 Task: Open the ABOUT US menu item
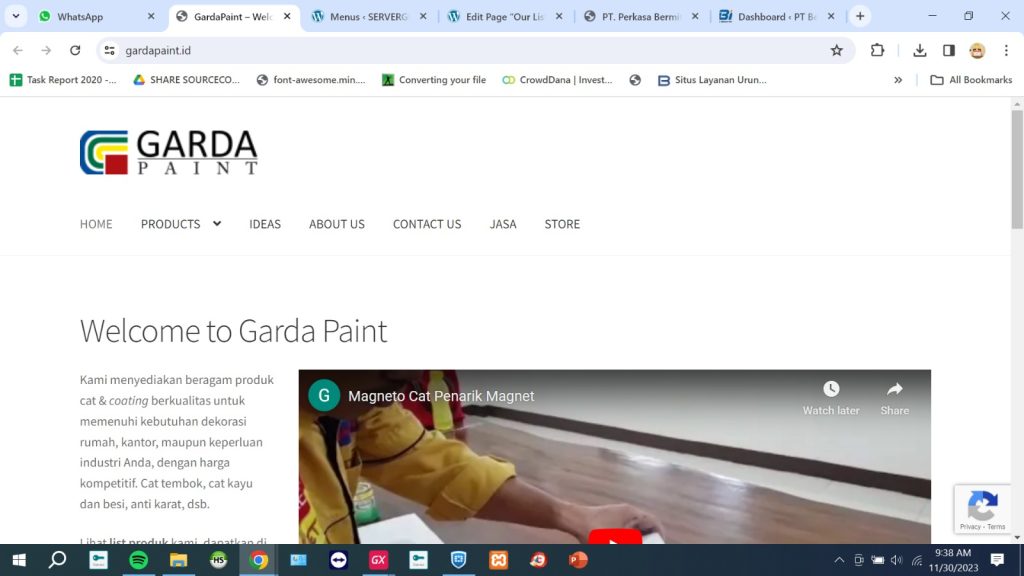[x=336, y=224]
